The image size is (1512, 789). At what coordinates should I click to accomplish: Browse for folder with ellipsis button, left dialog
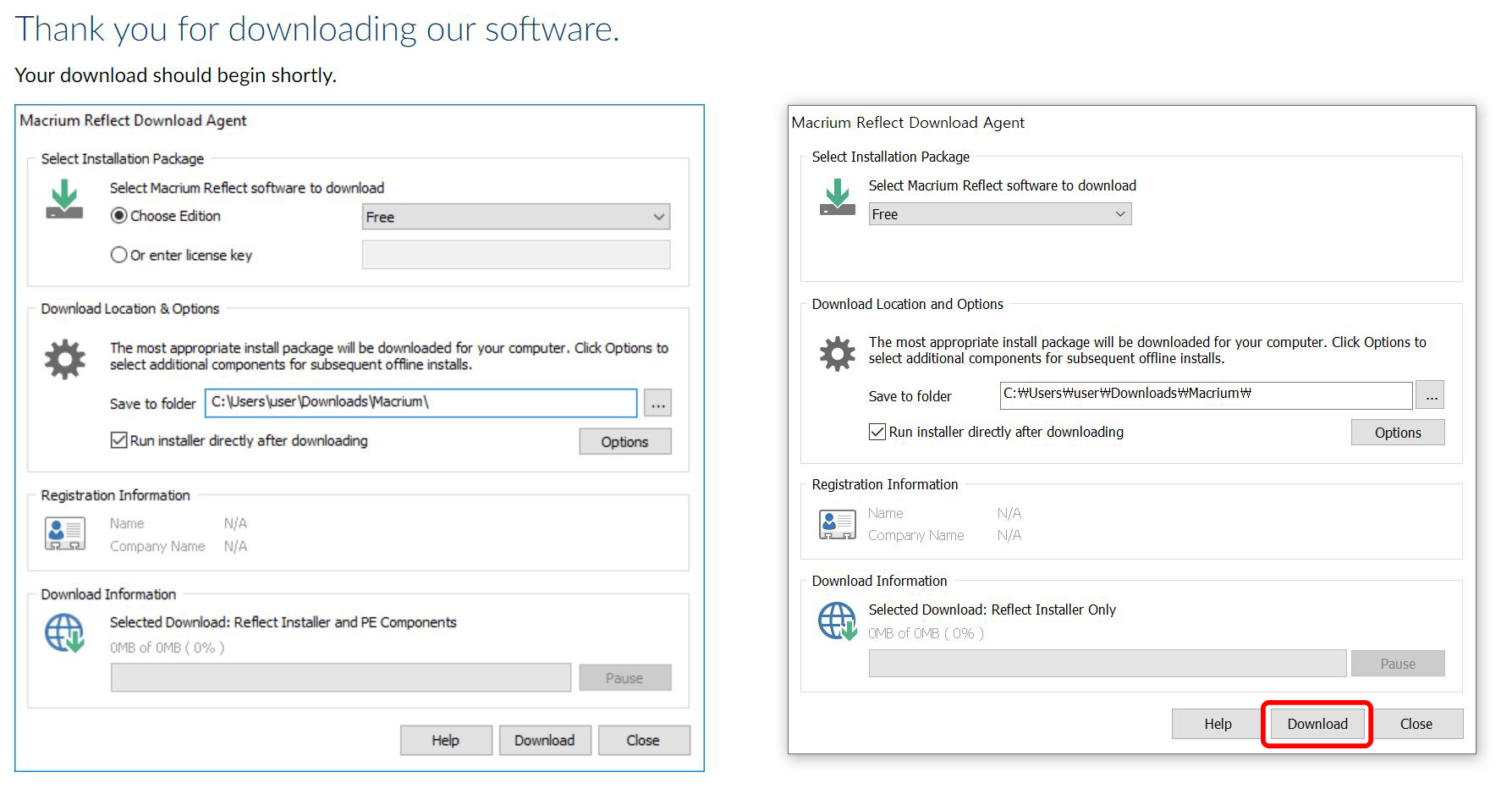point(657,404)
